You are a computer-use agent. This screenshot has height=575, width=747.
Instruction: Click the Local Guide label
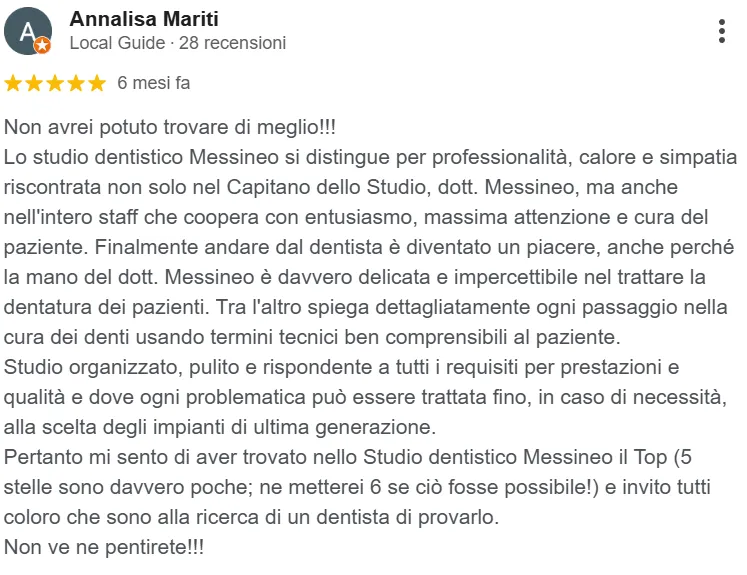pyautogui.click(x=117, y=43)
